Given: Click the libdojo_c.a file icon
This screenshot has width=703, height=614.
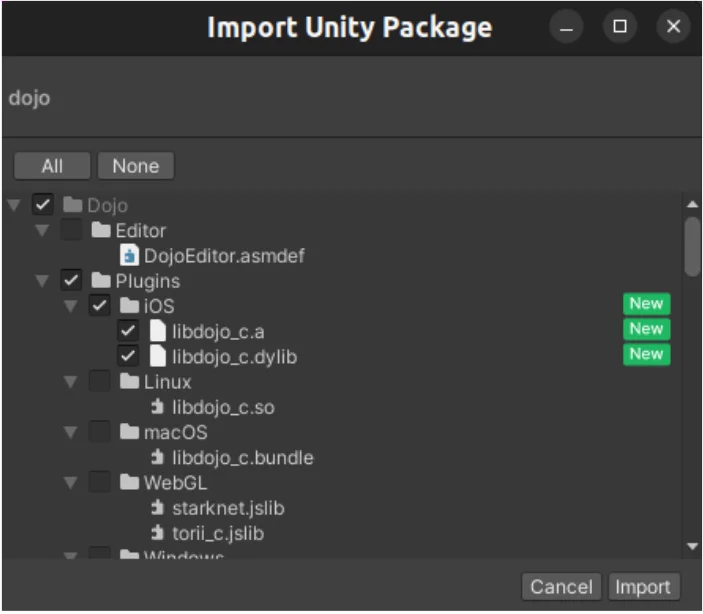Looking at the screenshot, I should click(x=157, y=331).
